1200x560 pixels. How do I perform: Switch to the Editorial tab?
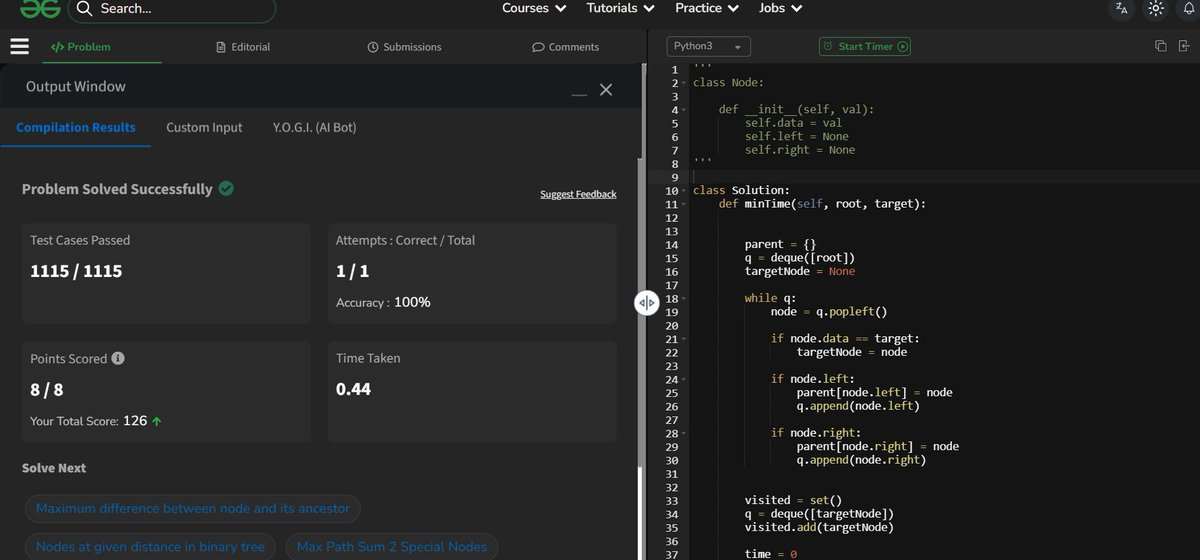point(243,47)
